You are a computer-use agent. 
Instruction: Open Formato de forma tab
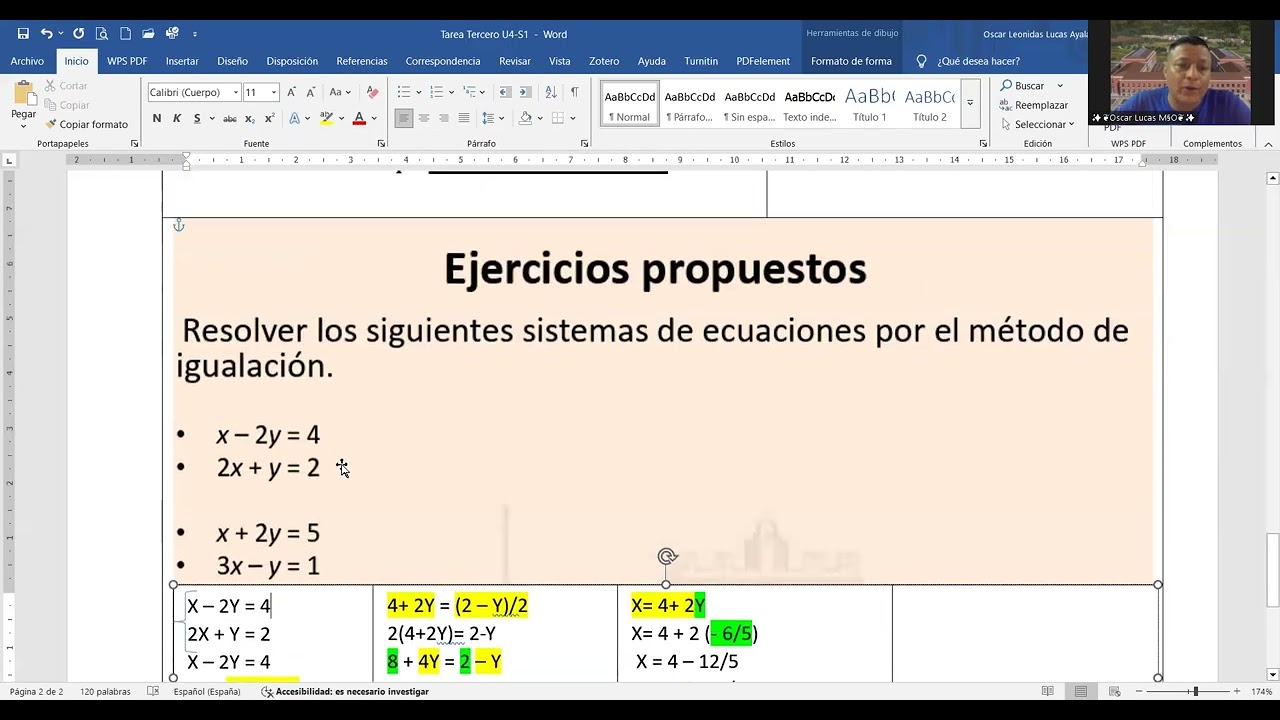tap(851, 61)
